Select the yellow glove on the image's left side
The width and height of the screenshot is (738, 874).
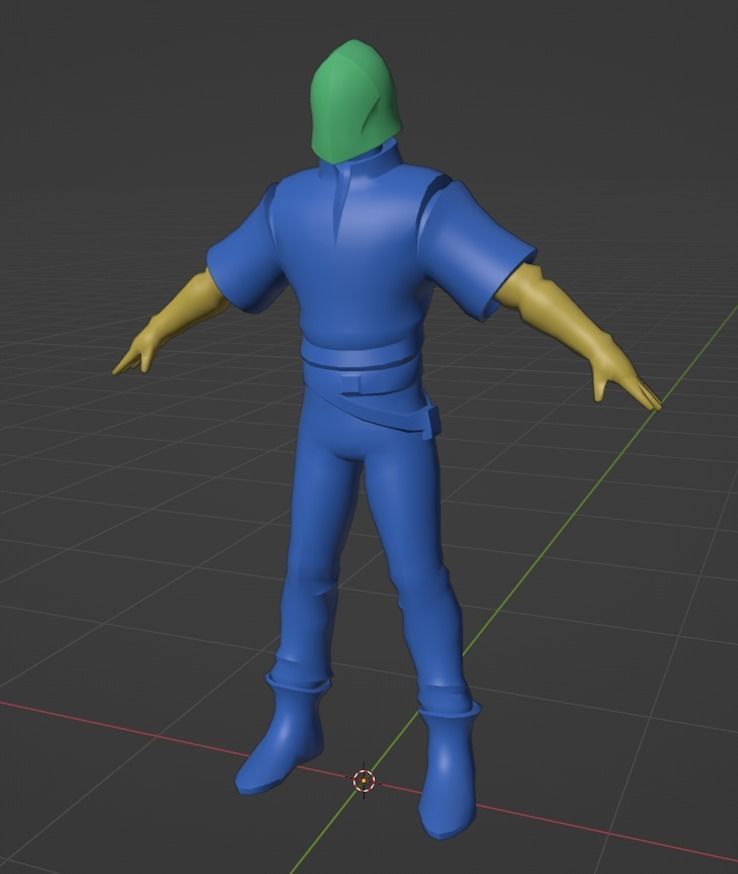click(172, 321)
